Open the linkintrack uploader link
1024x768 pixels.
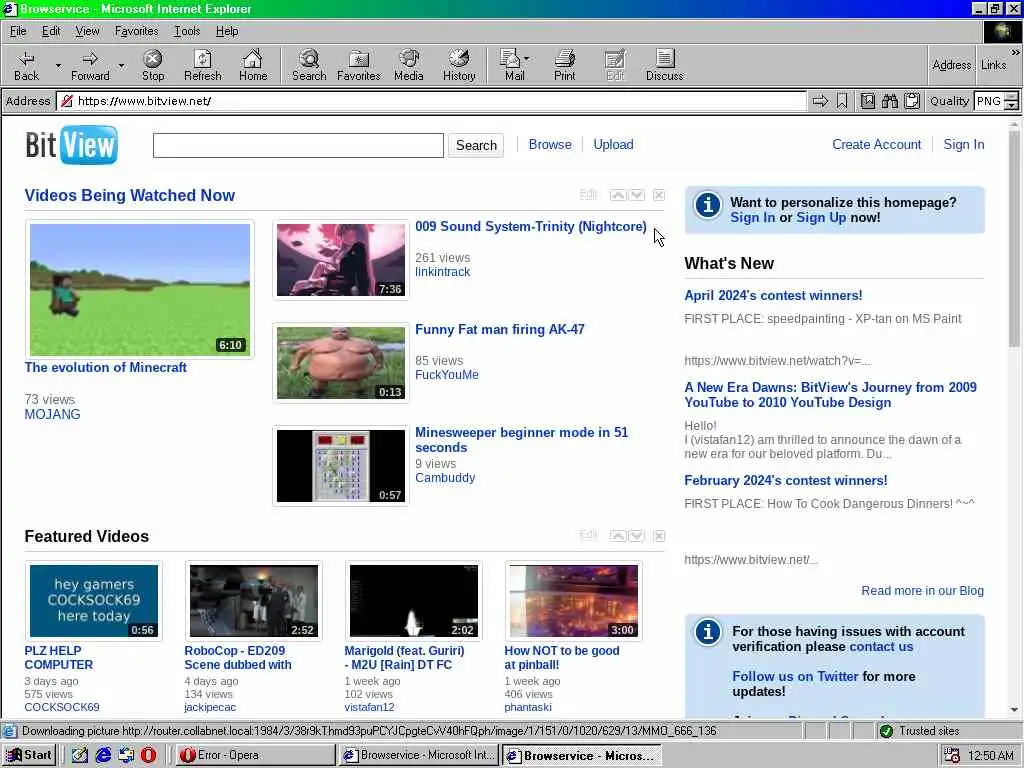442,272
